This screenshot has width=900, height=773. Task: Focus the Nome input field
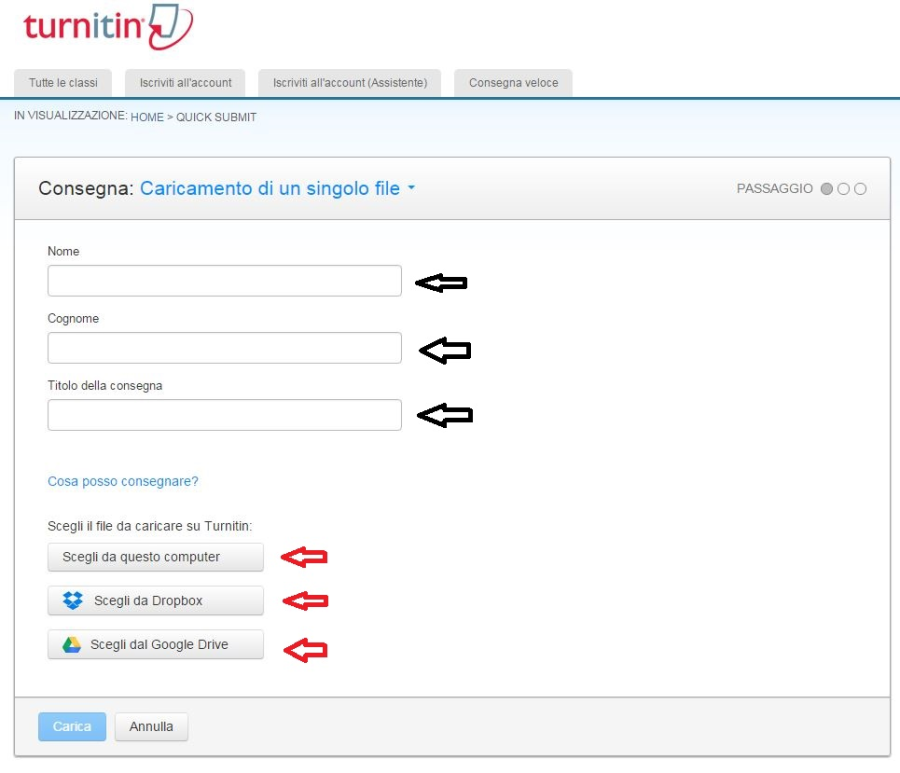tap(224, 281)
